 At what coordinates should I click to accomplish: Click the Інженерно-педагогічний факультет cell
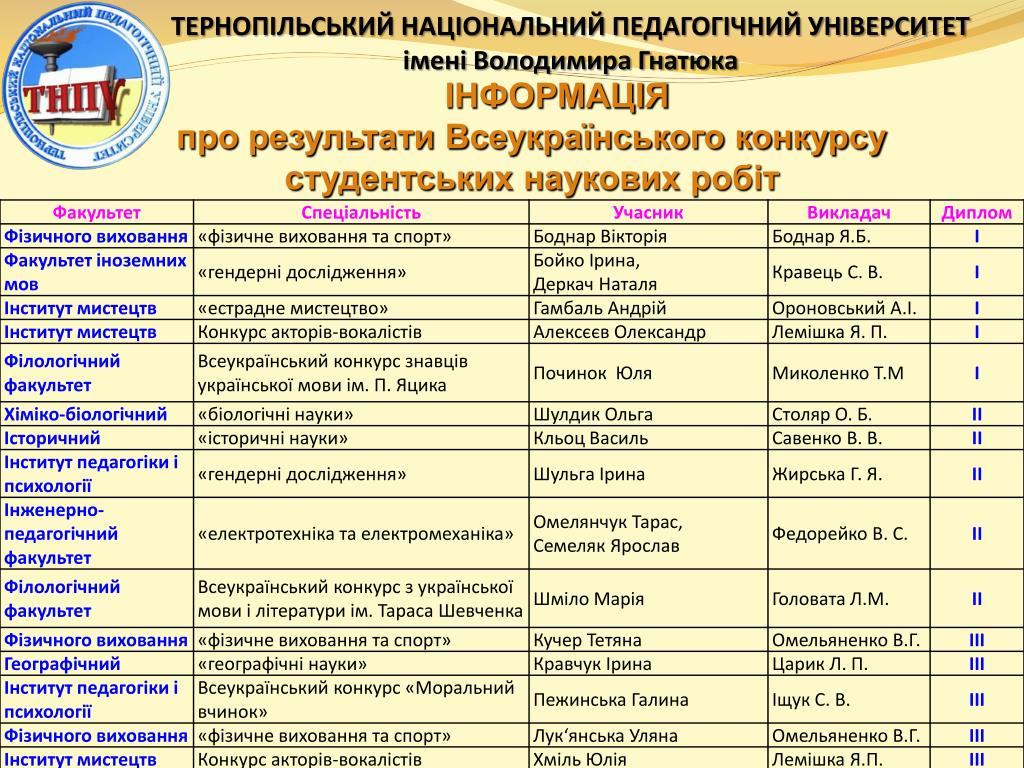tap(97, 534)
